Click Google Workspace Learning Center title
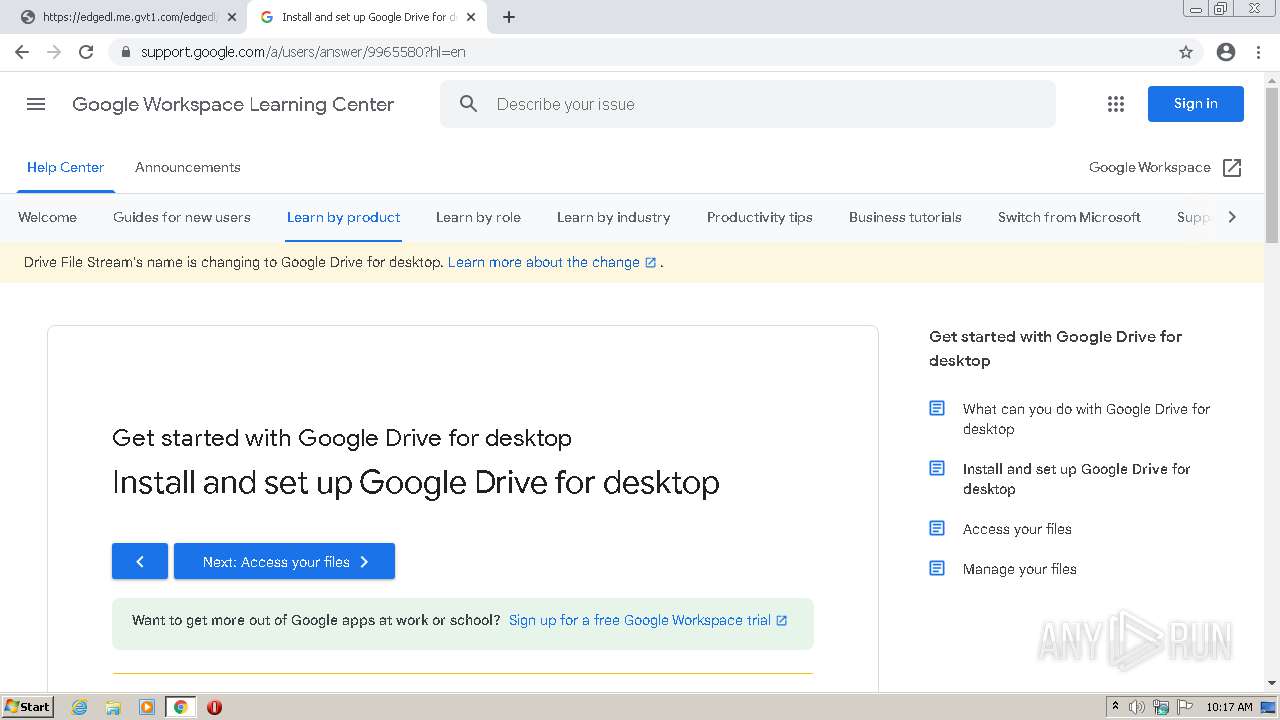The height and width of the screenshot is (720, 1280). coord(233,104)
